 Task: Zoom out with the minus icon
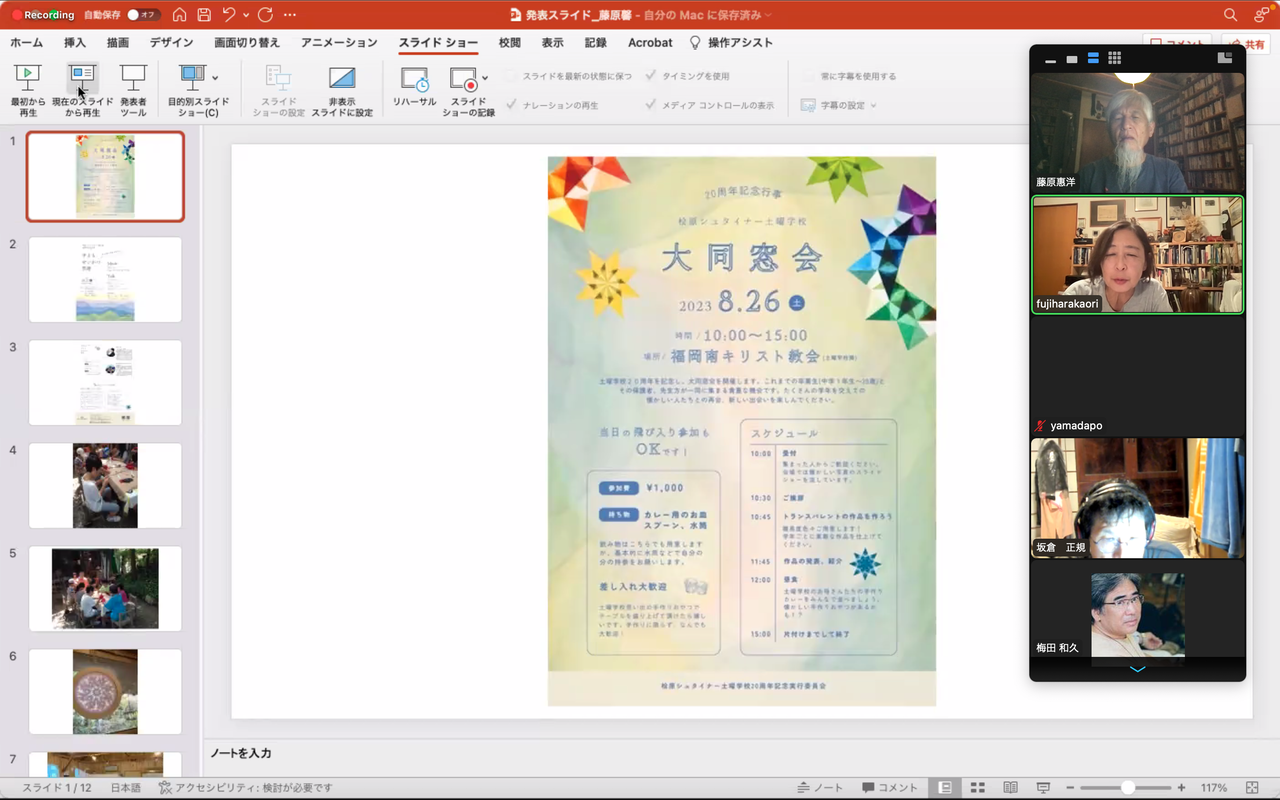tap(1069, 788)
